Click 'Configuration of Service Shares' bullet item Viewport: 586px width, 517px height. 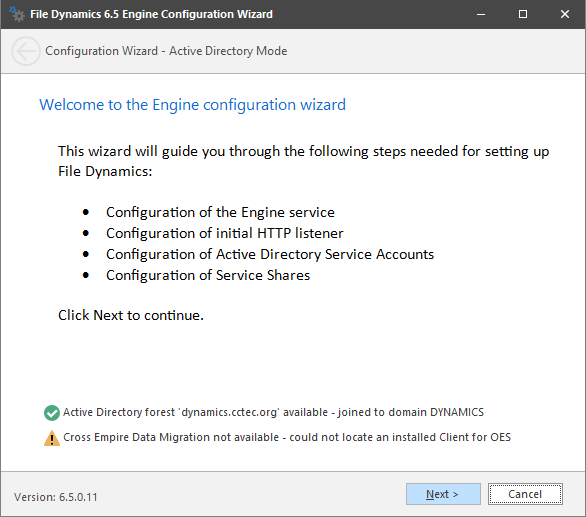point(208,275)
